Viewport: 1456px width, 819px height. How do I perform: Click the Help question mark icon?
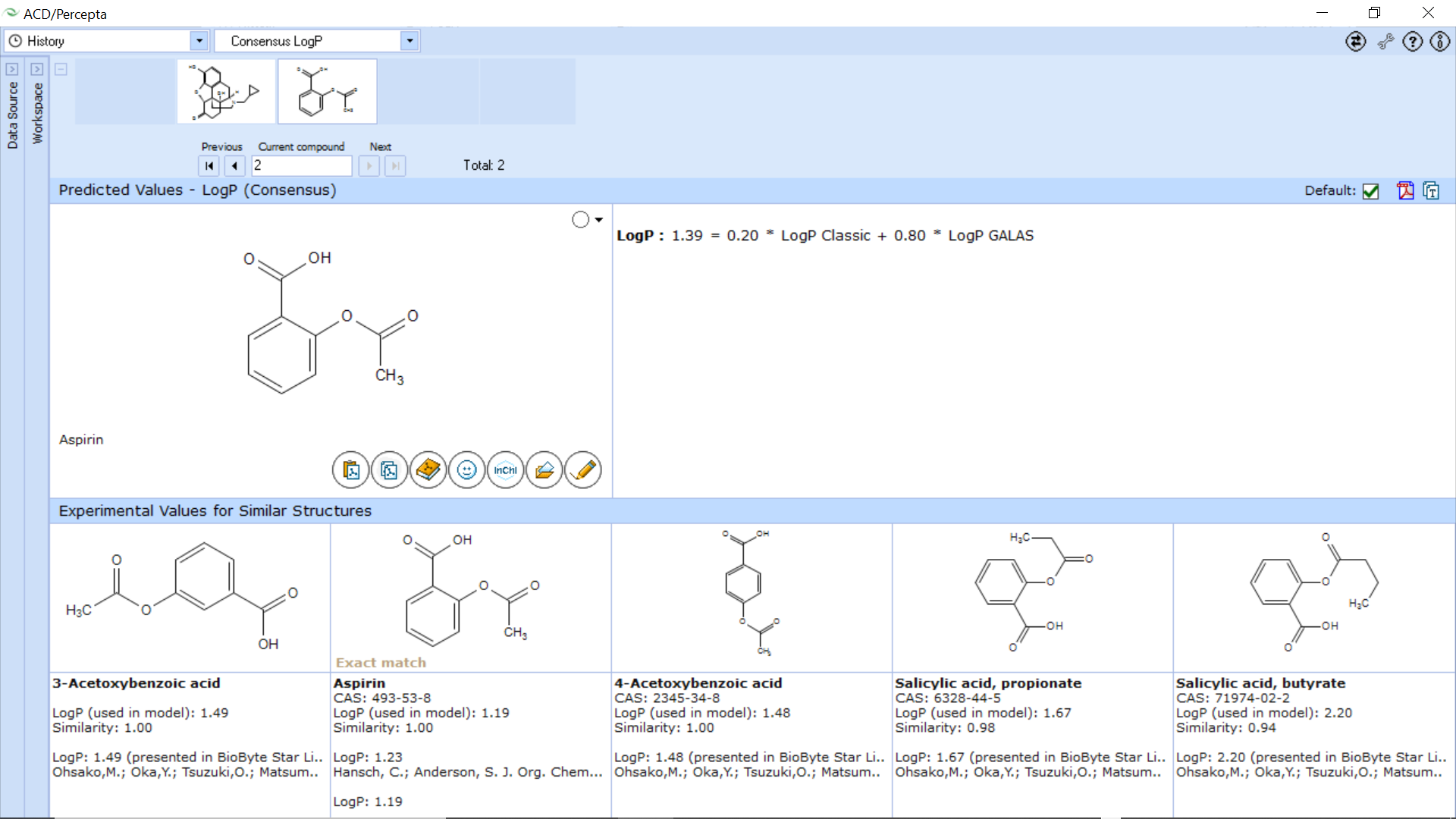tap(1412, 42)
